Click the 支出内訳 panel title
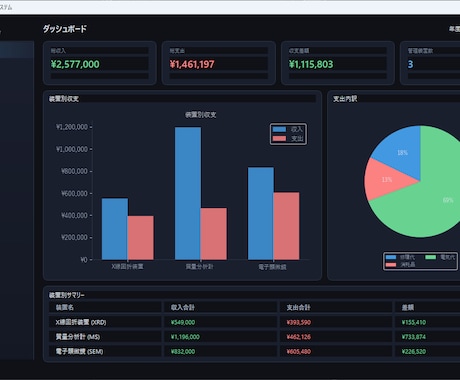The height and width of the screenshot is (380, 460). (x=345, y=99)
